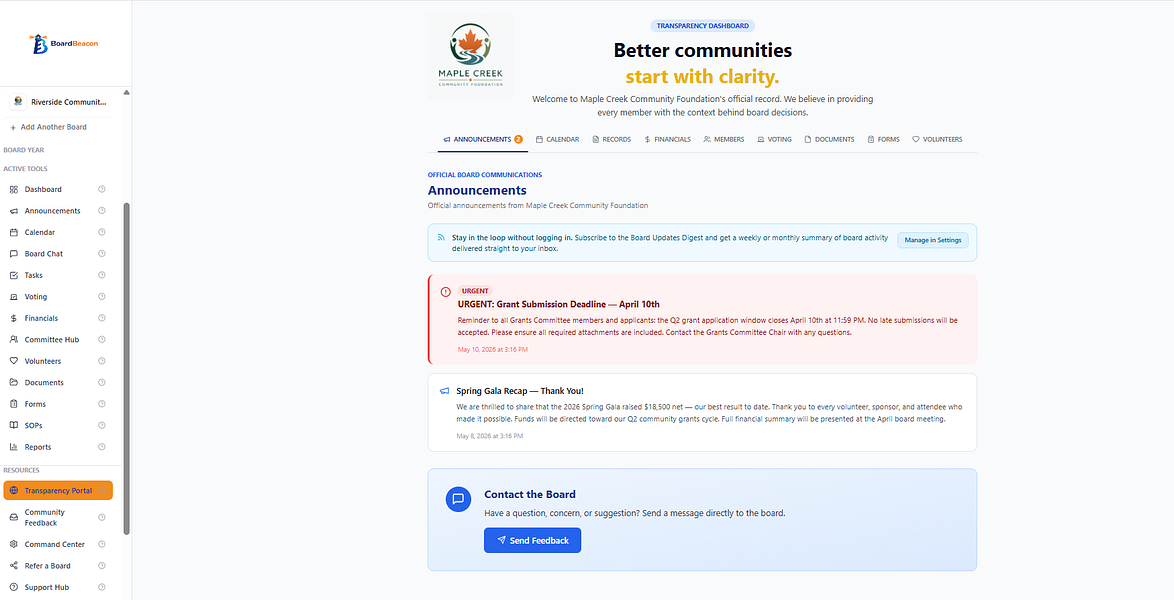The width and height of the screenshot is (1174, 600).
Task: Click the Maple Creek Community Foundation logo
Action: (470, 55)
